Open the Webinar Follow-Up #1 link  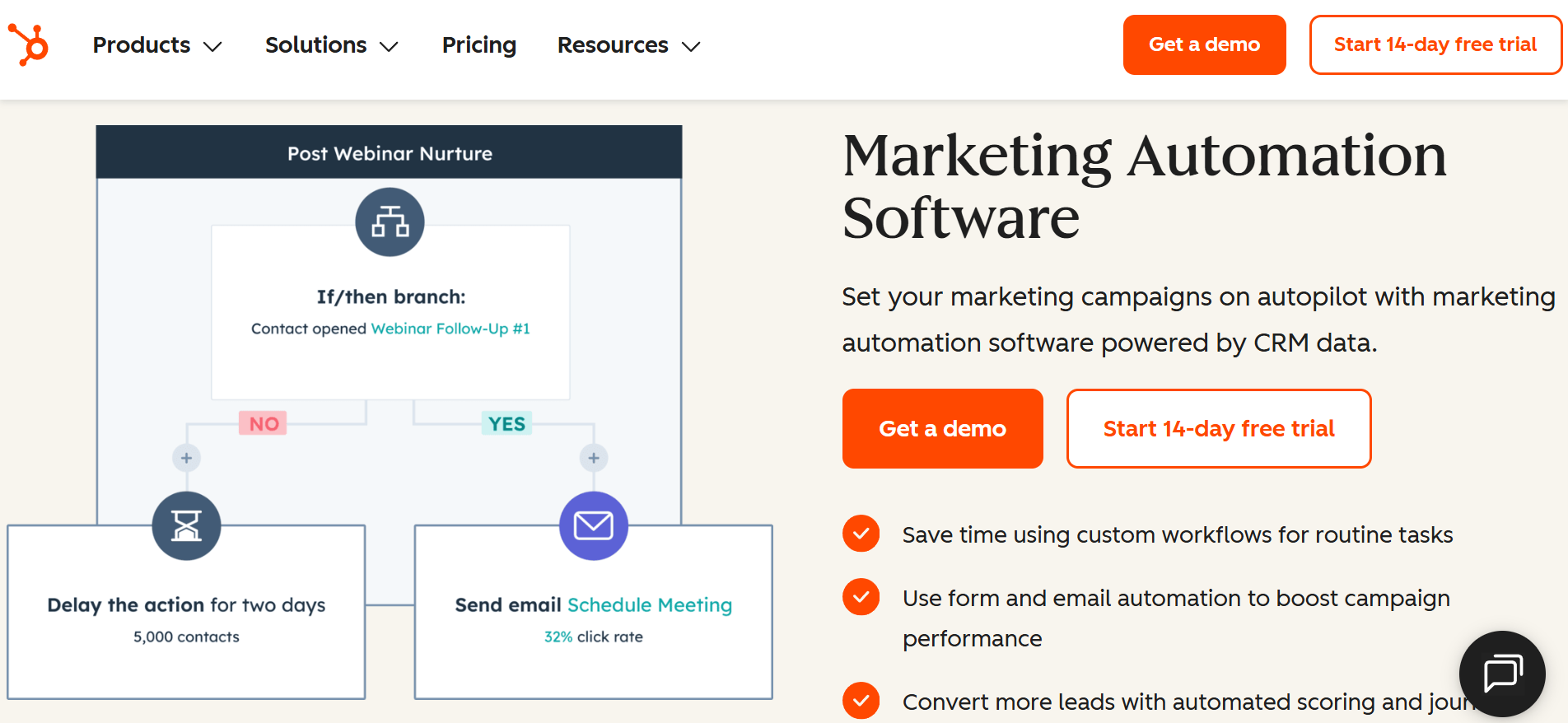(x=450, y=328)
